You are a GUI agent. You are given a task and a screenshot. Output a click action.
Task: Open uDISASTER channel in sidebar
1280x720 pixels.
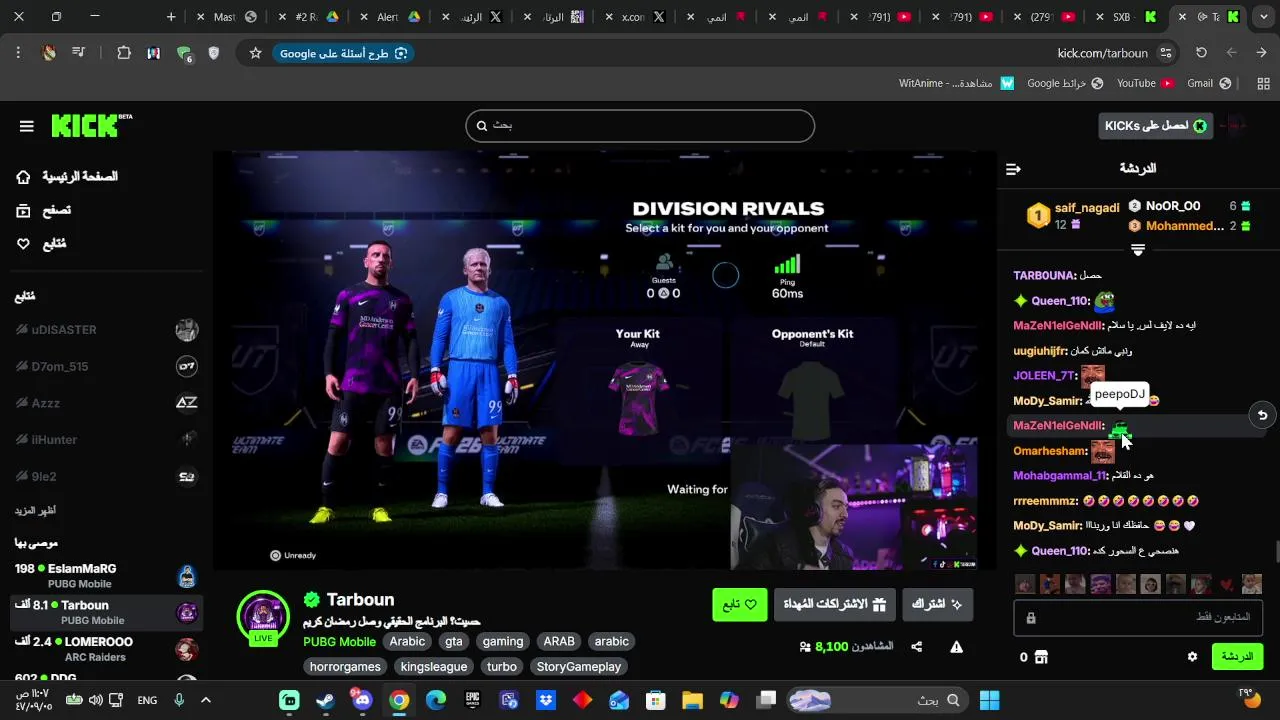tap(107, 330)
